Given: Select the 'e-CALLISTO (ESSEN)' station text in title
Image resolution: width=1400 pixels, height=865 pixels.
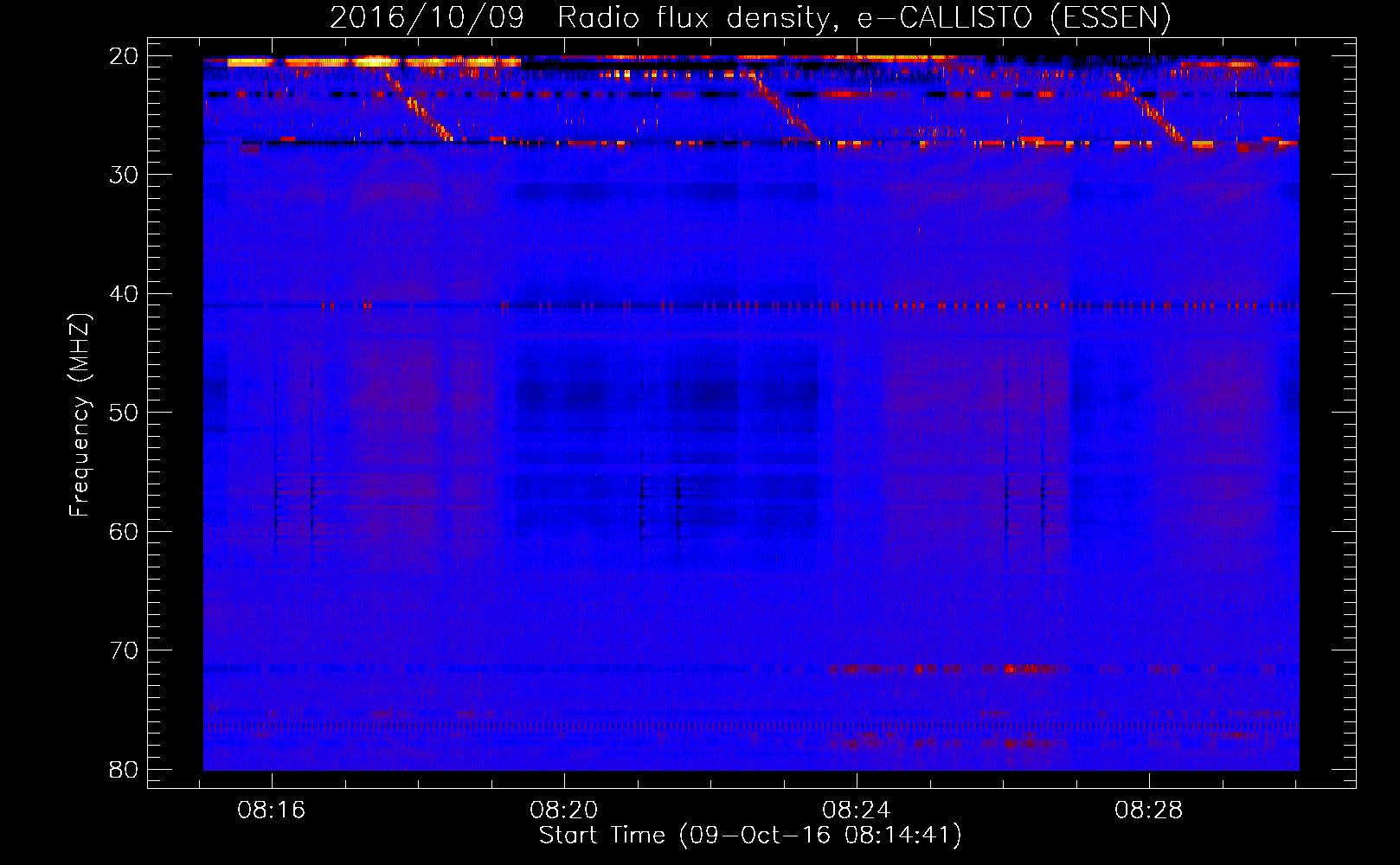Looking at the screenshot, I should (x=1013, y=18).
